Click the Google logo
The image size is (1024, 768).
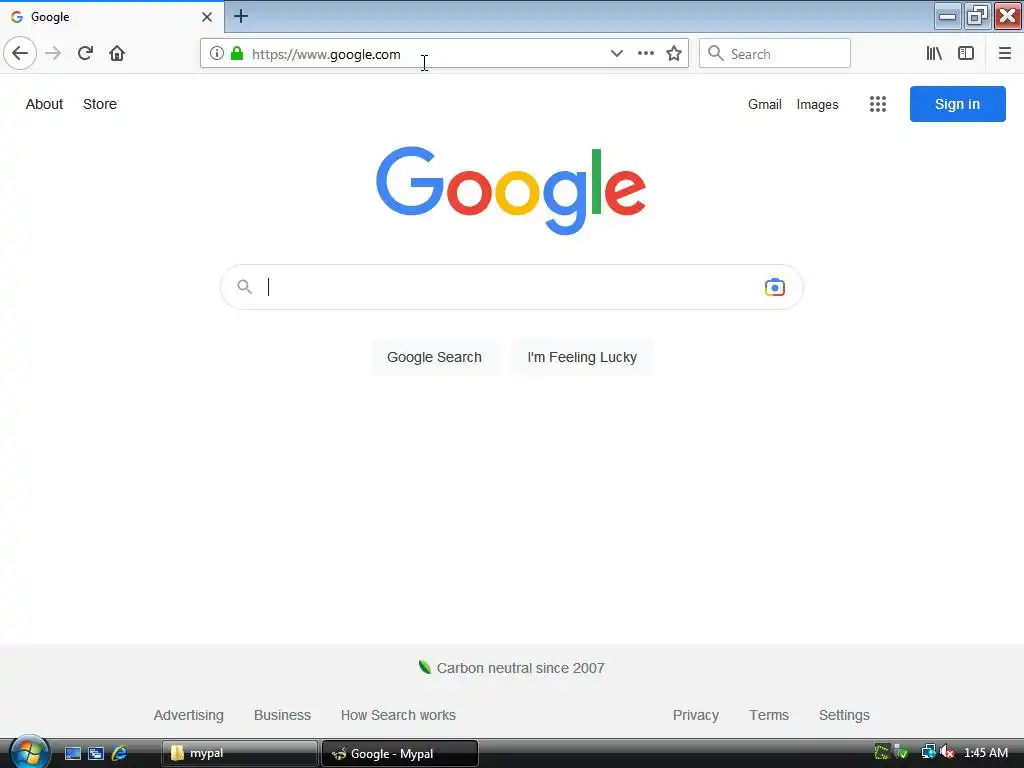(511, 190)
